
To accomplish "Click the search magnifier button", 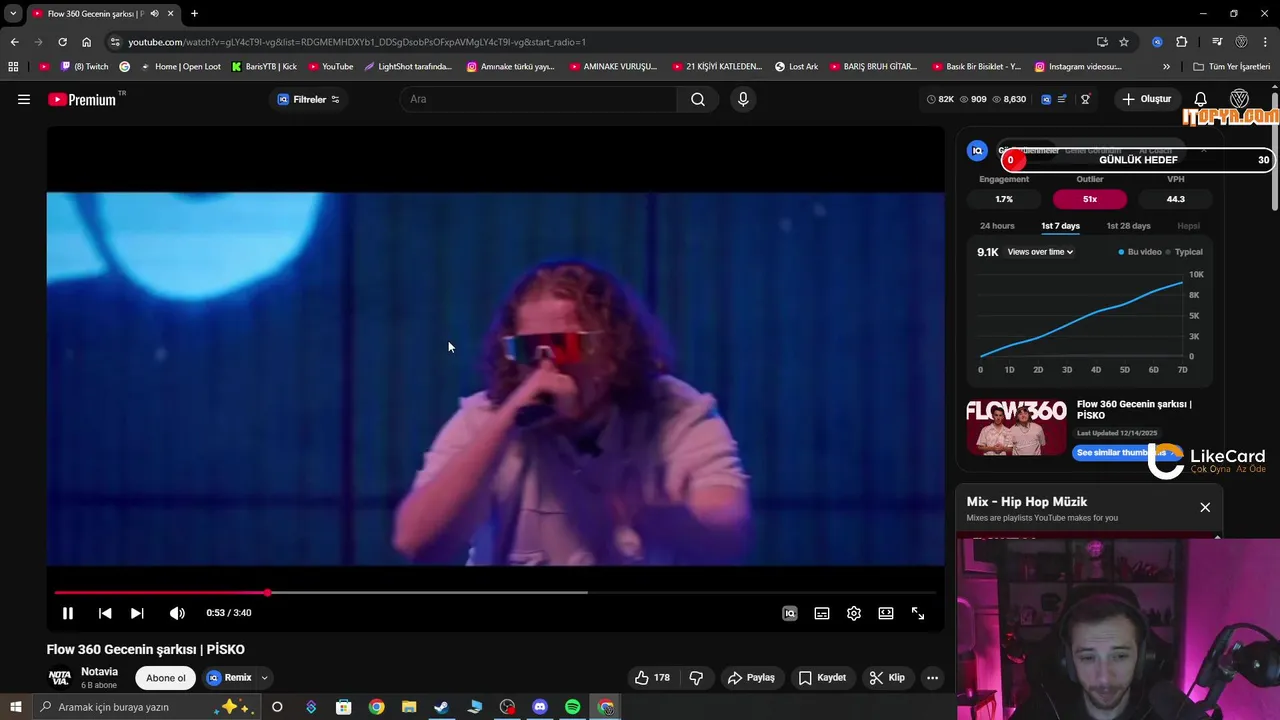I will pyautogui.click(x=698, y=99).
